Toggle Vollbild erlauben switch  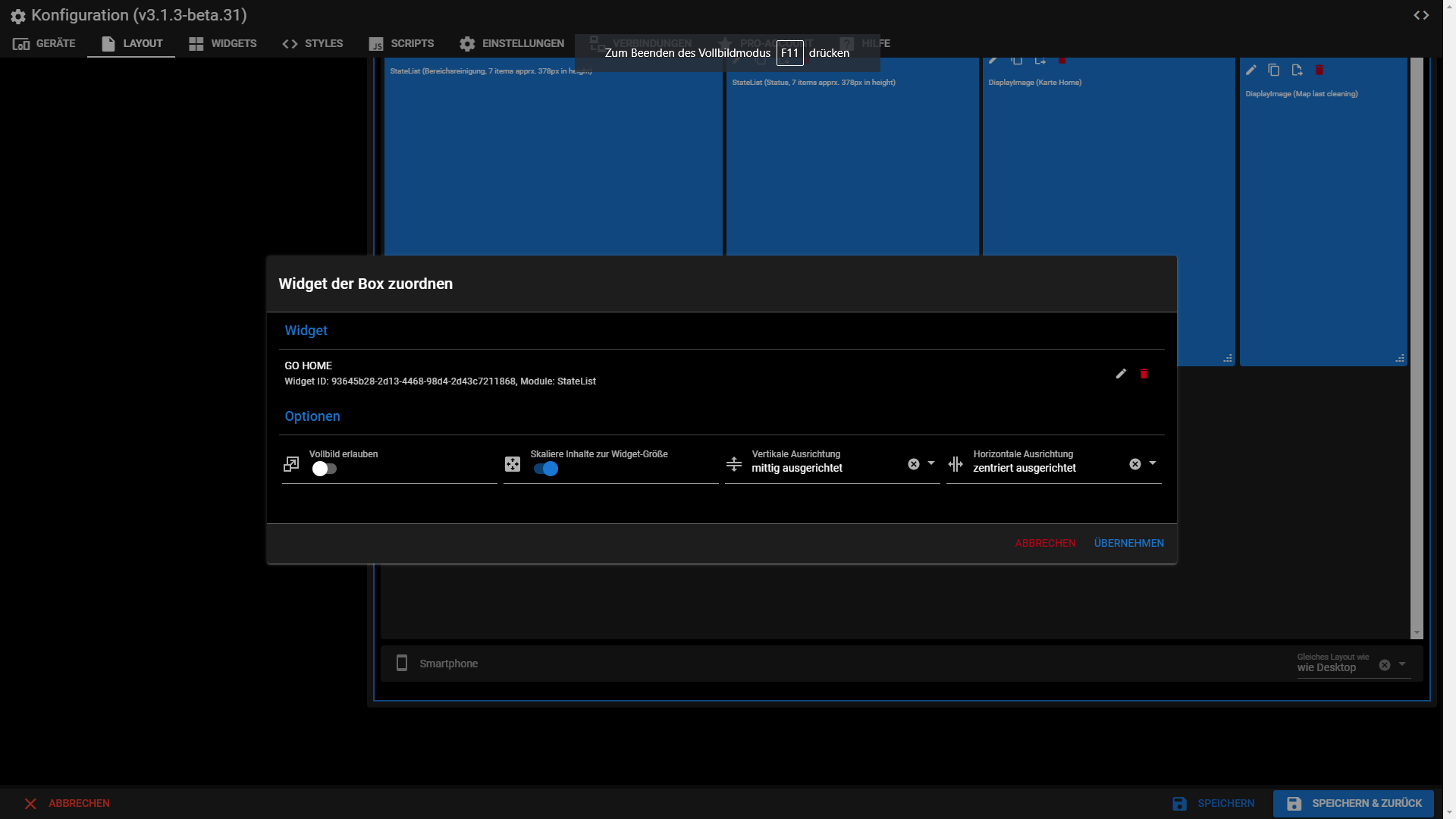tap(324, 469)
